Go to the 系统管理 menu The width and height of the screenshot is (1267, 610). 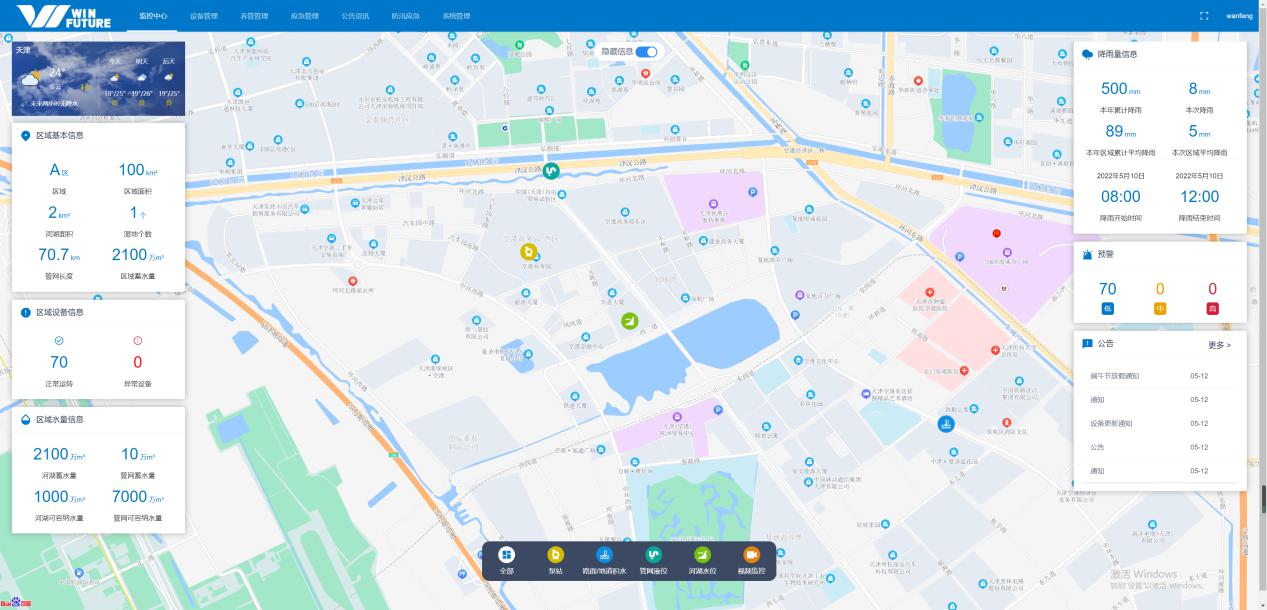[x=456, y=16]
